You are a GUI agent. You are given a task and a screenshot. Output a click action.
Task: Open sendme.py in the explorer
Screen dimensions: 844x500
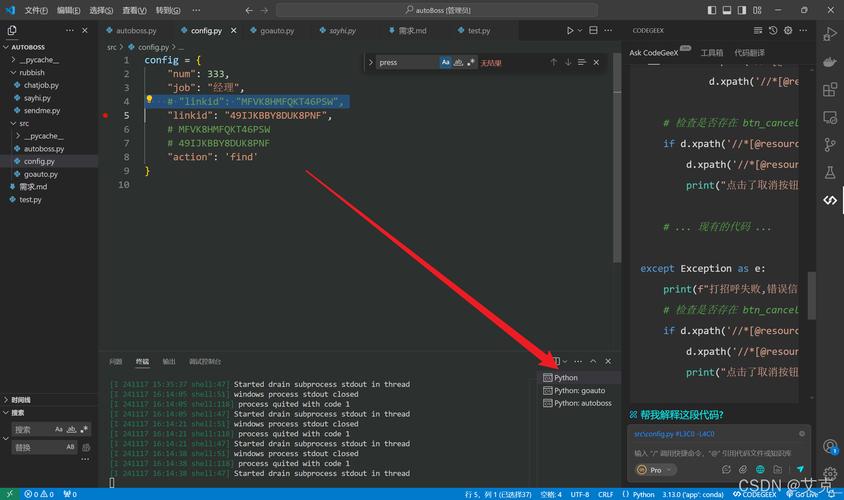42,111
